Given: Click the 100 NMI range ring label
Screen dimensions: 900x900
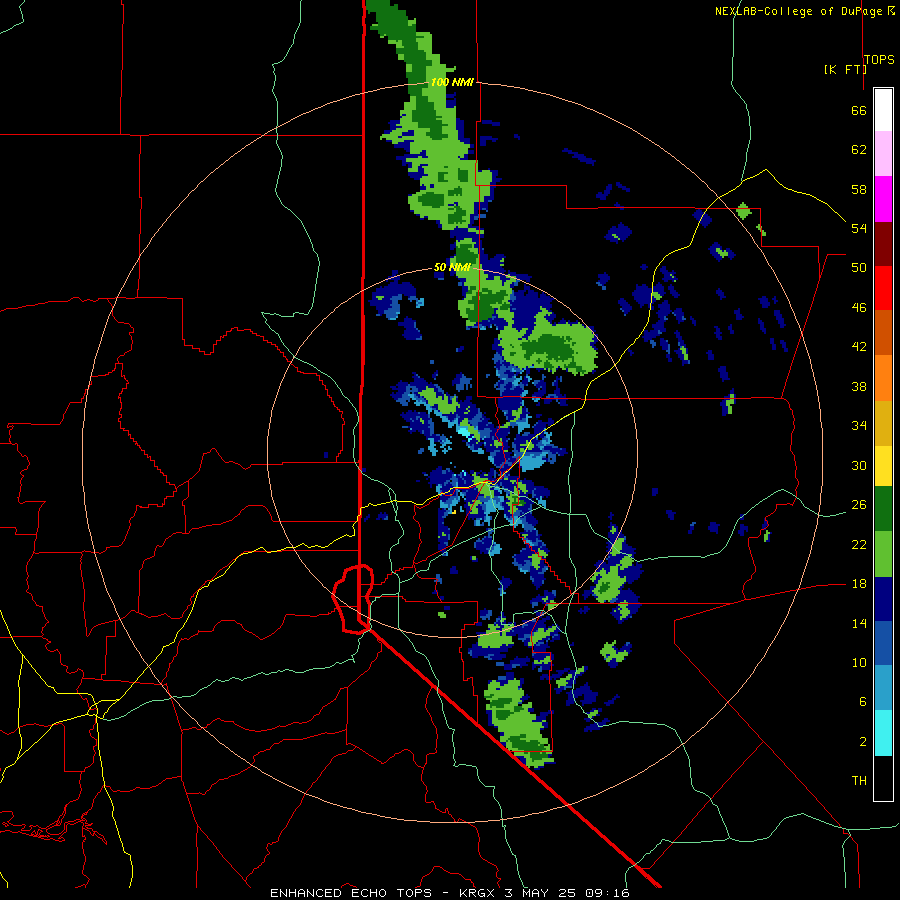Looking at the screenshot, I should (452, 82).
